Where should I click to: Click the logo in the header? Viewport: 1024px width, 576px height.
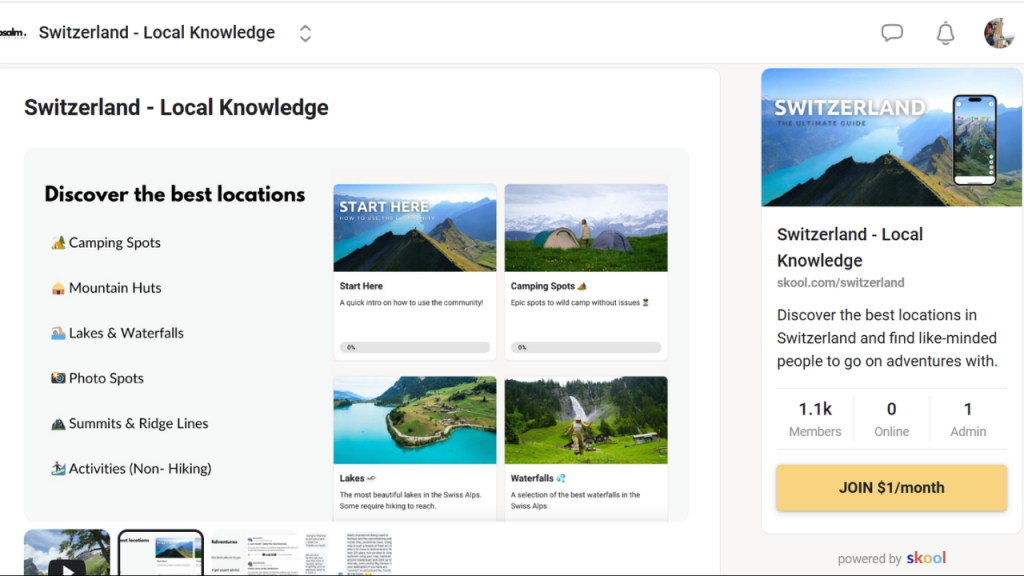(x=13, y=33)
